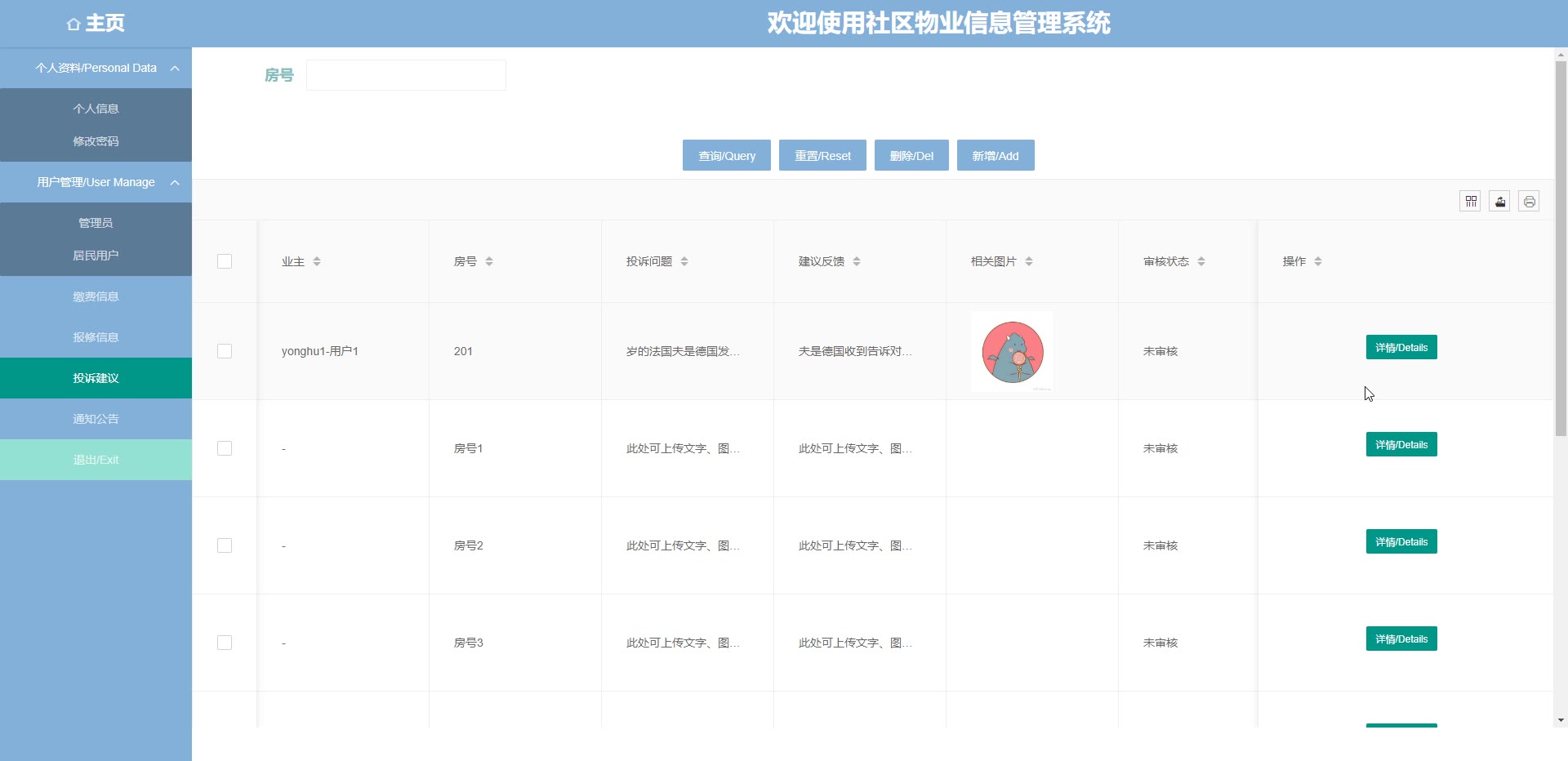This screenshot has height=761, width=1568.
Task: Sort by 审核状态 column arrows
Action: pos(1201,261)
